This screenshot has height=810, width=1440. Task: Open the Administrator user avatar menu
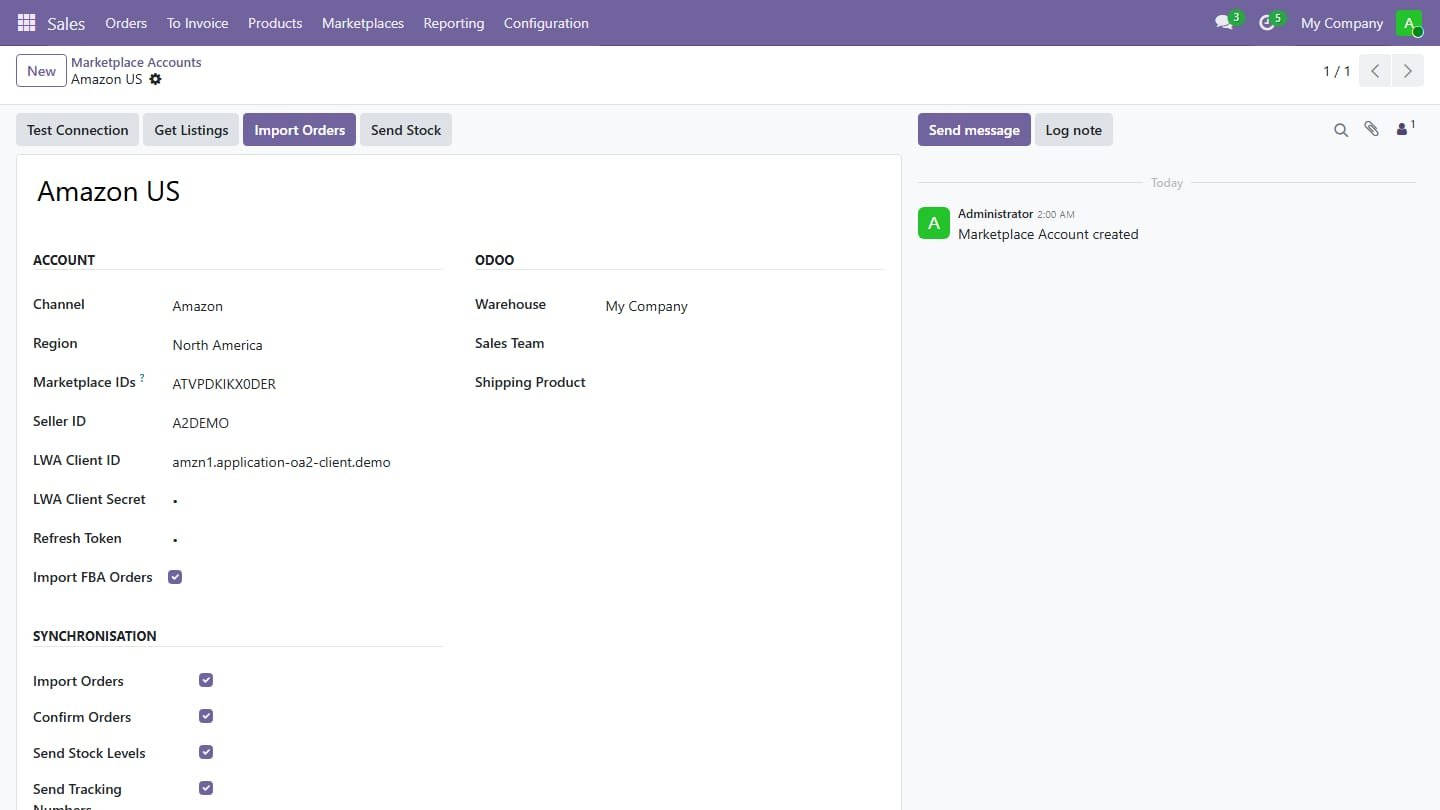pos(1409,23)
